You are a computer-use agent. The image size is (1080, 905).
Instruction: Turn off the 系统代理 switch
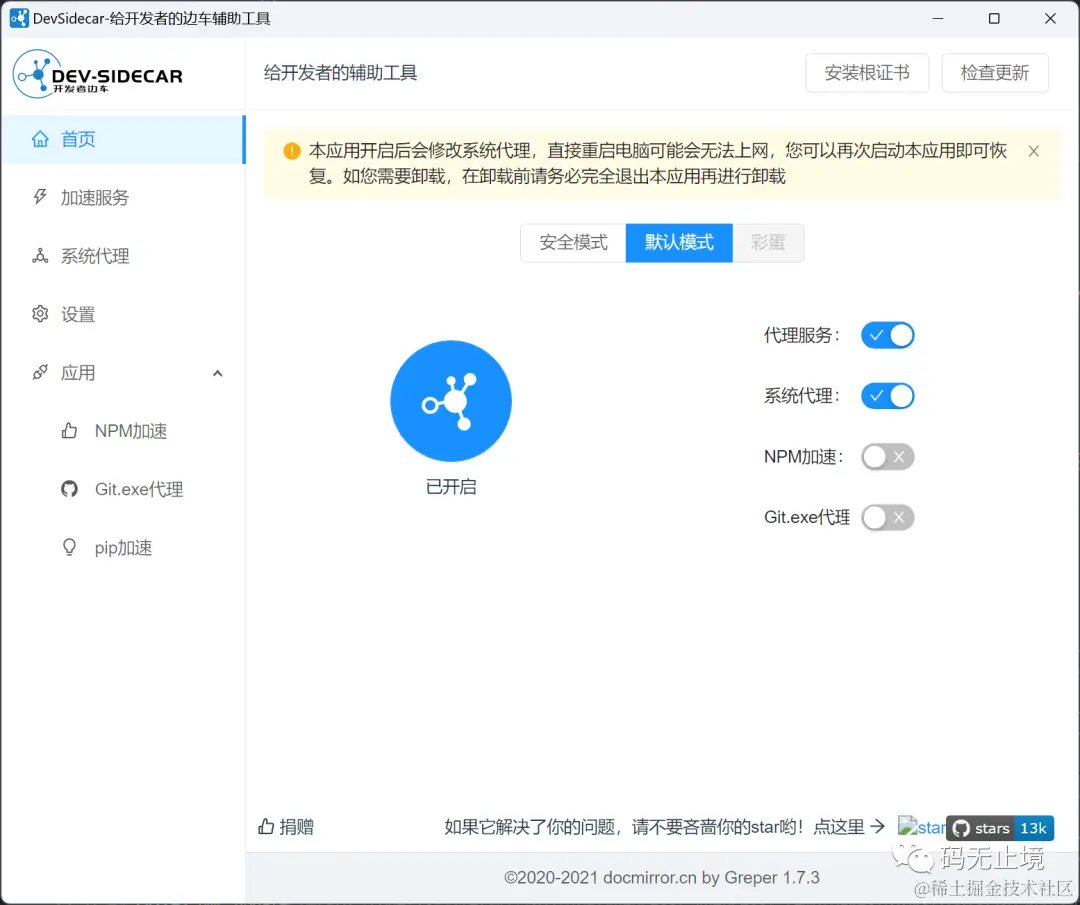coord(887,396)
